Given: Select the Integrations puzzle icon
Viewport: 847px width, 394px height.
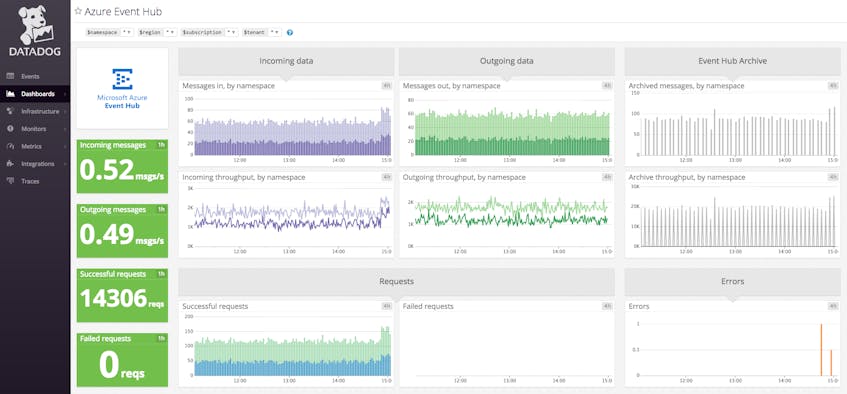Looking at the screenshot, I should (10, 163).
